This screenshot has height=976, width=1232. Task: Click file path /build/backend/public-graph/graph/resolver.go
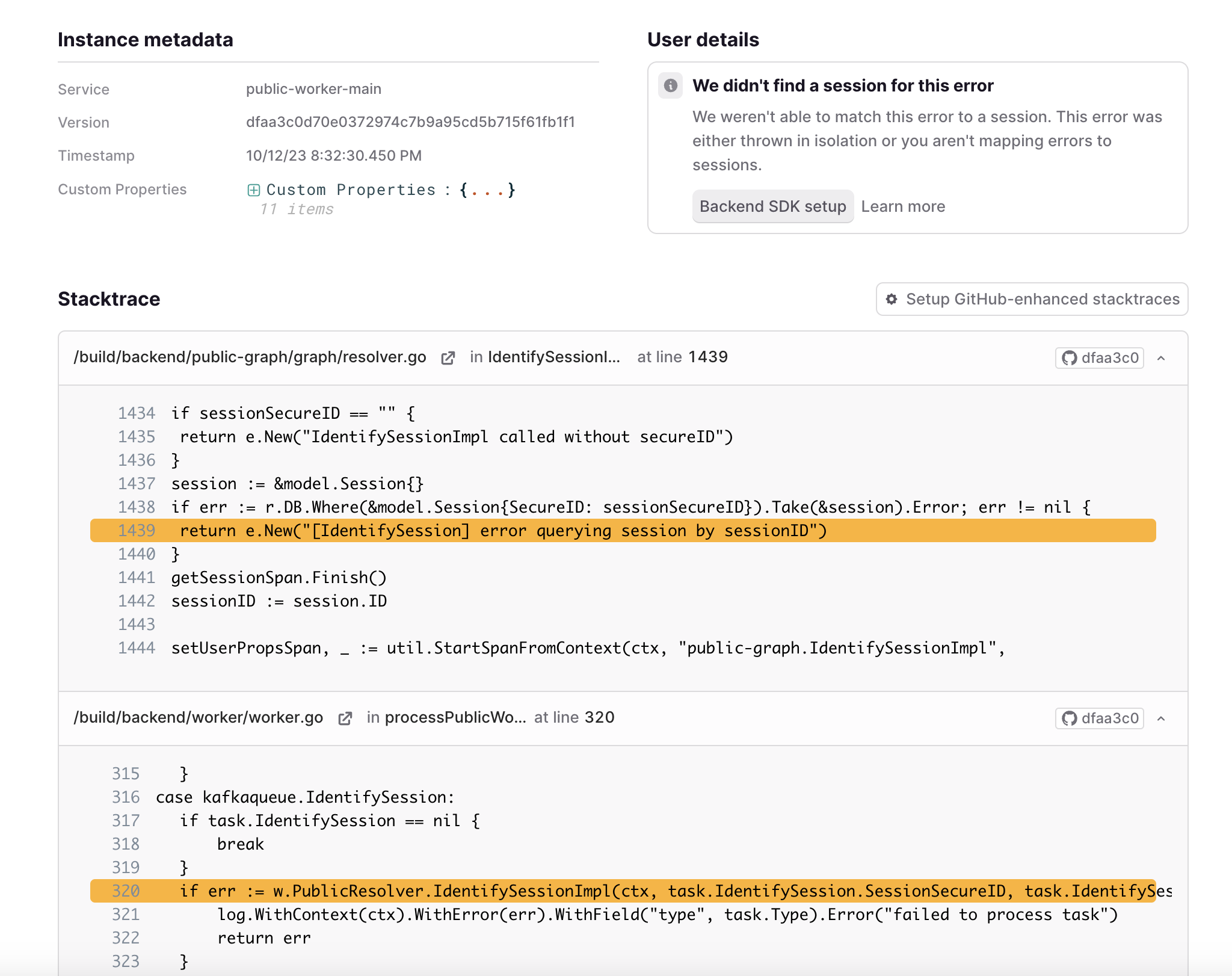(x=250, y=357)
